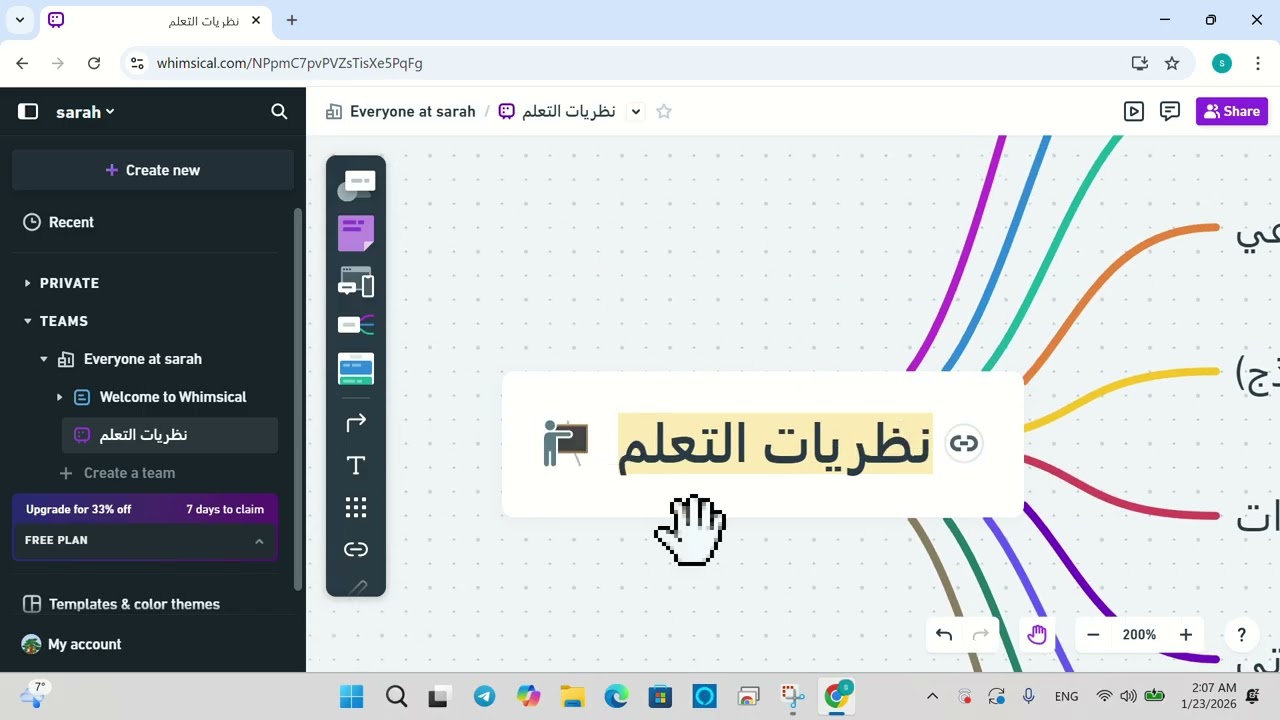Open the comments panel
Screen dimensions: 1280x720
pyautogui.click(x=1170, y=111)
